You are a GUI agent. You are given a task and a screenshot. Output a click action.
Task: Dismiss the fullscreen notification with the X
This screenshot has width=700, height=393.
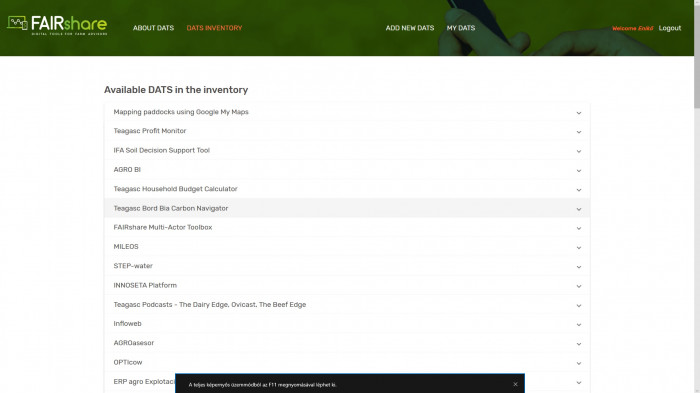coord(515,384)
